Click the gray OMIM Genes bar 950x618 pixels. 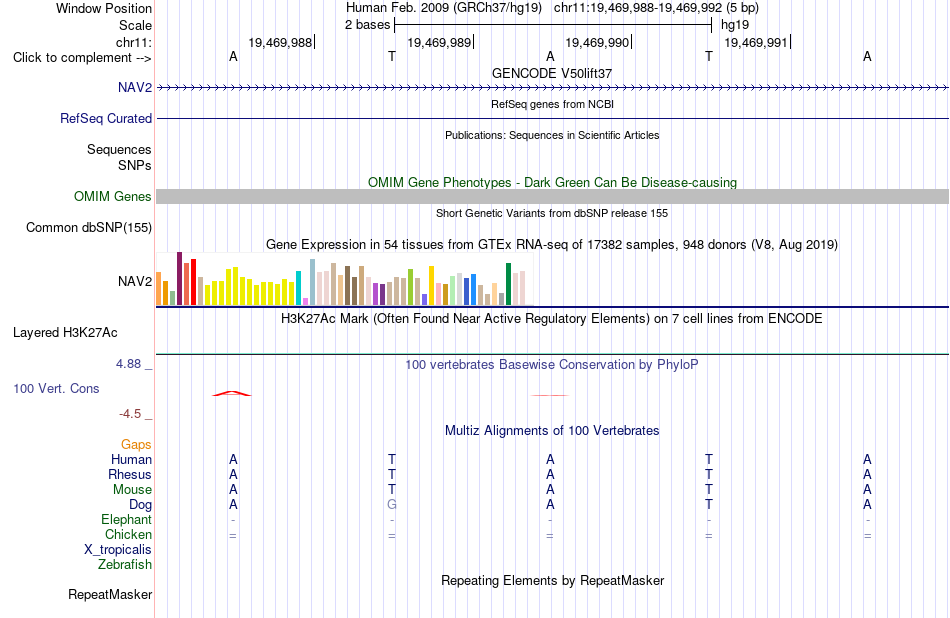(x=552, y=196)
